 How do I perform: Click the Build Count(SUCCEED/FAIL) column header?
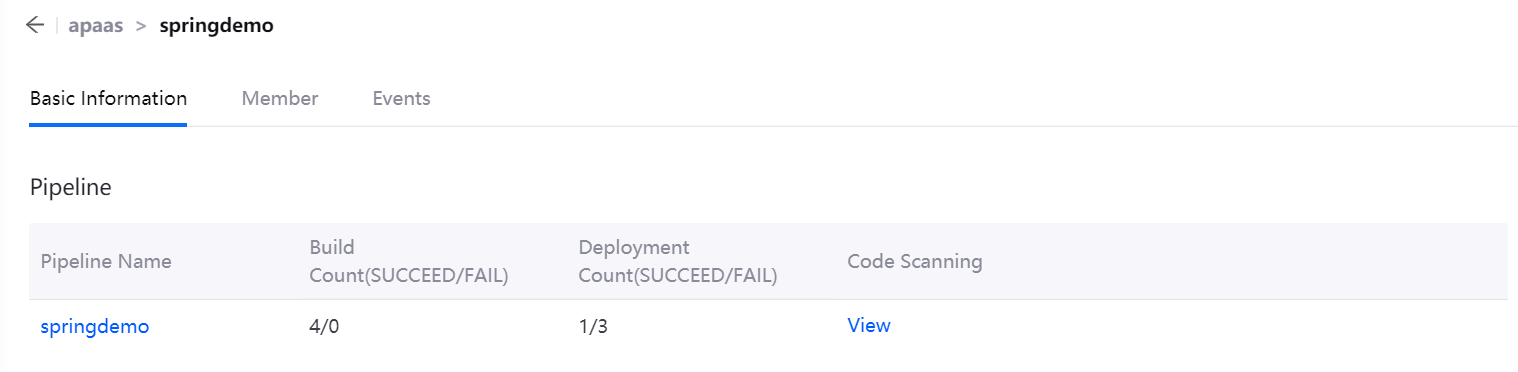410,262
